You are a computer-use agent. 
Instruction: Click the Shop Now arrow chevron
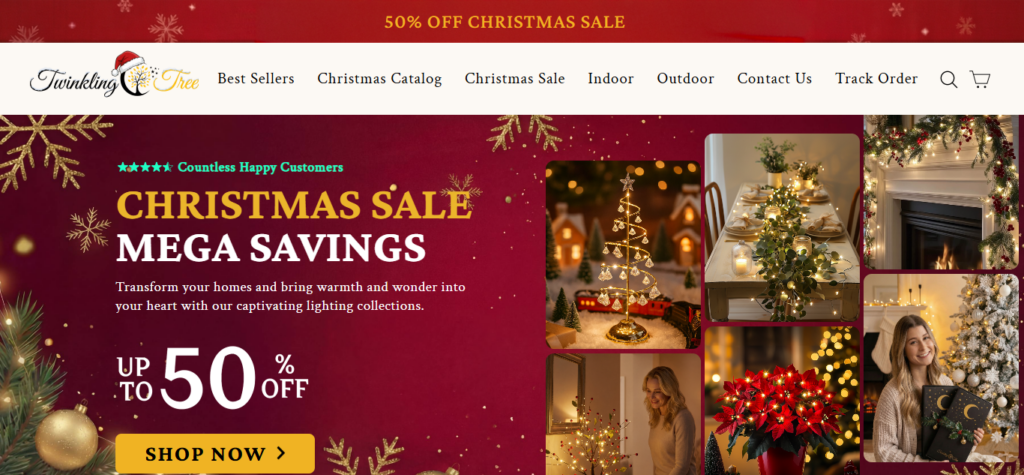pyautogui.click(x=281, y=453)
